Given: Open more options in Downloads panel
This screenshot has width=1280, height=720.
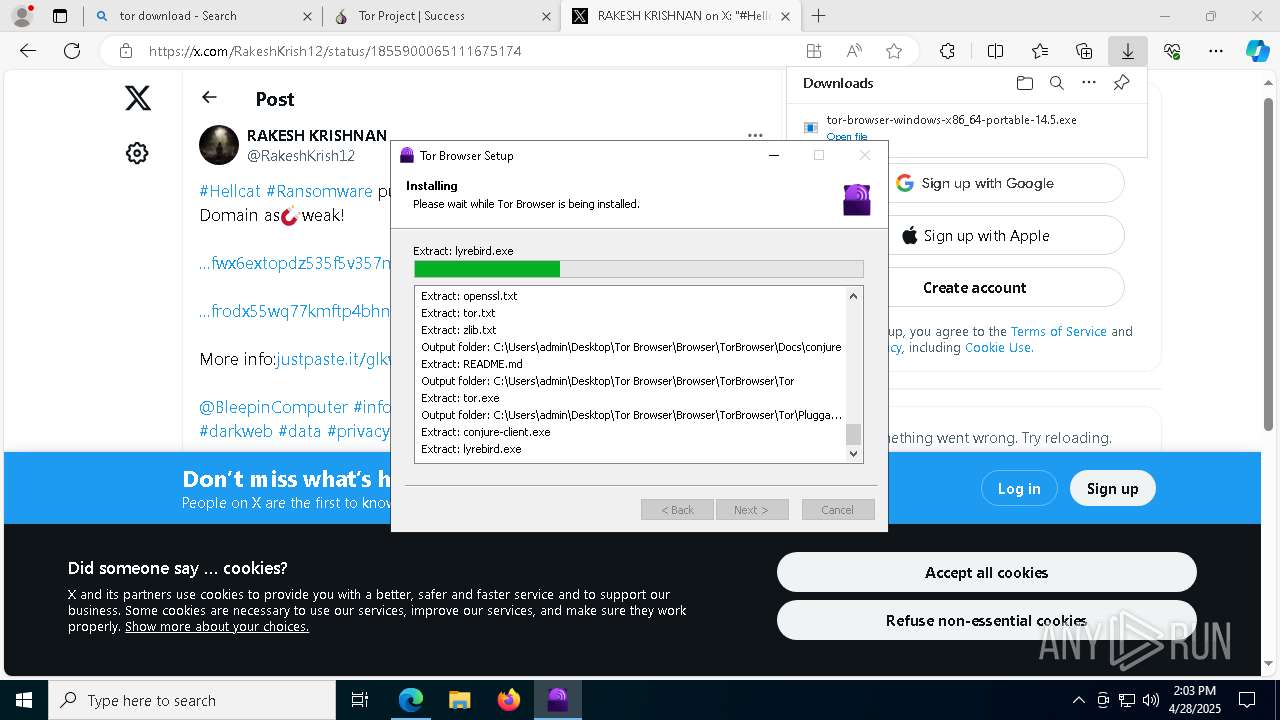Looking at the screenshot, I should (1089, 83).
